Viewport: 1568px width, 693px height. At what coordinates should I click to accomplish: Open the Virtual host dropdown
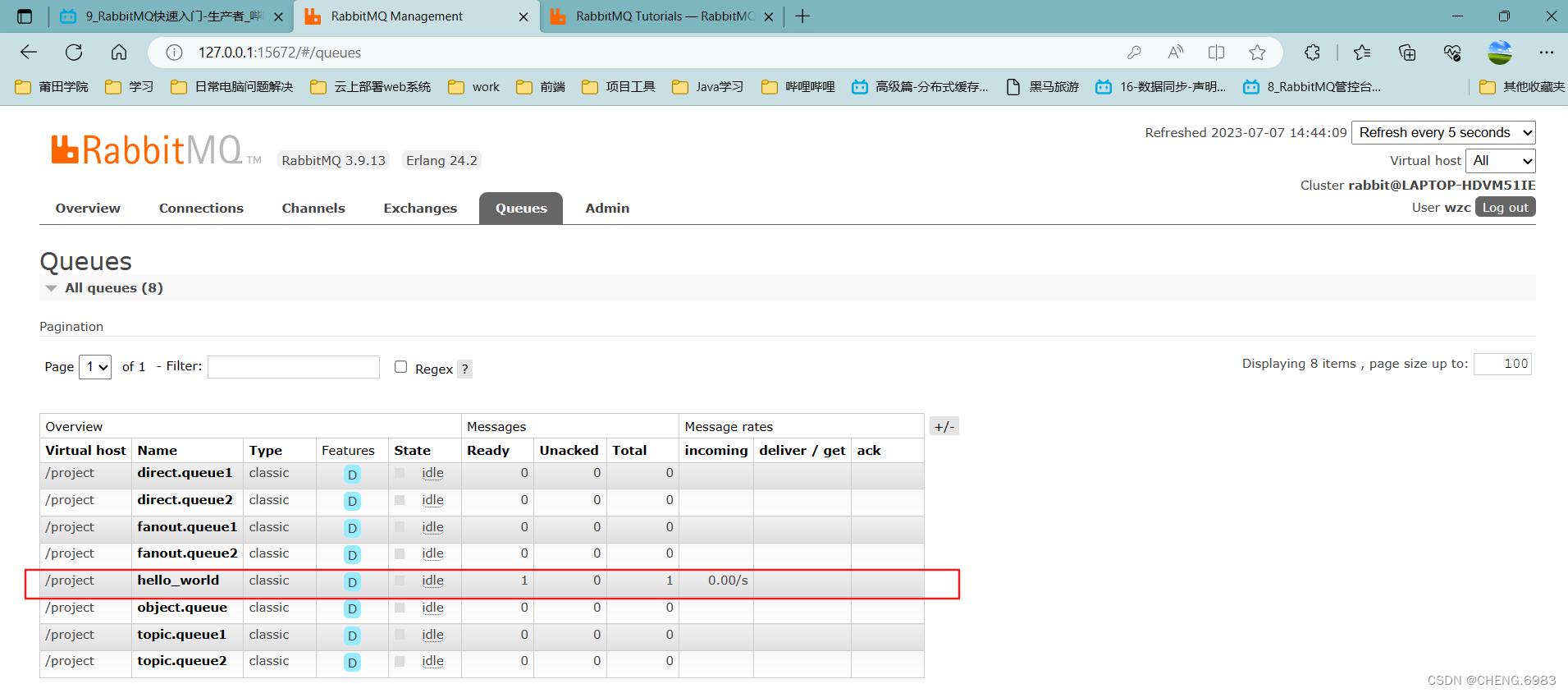1500,161
